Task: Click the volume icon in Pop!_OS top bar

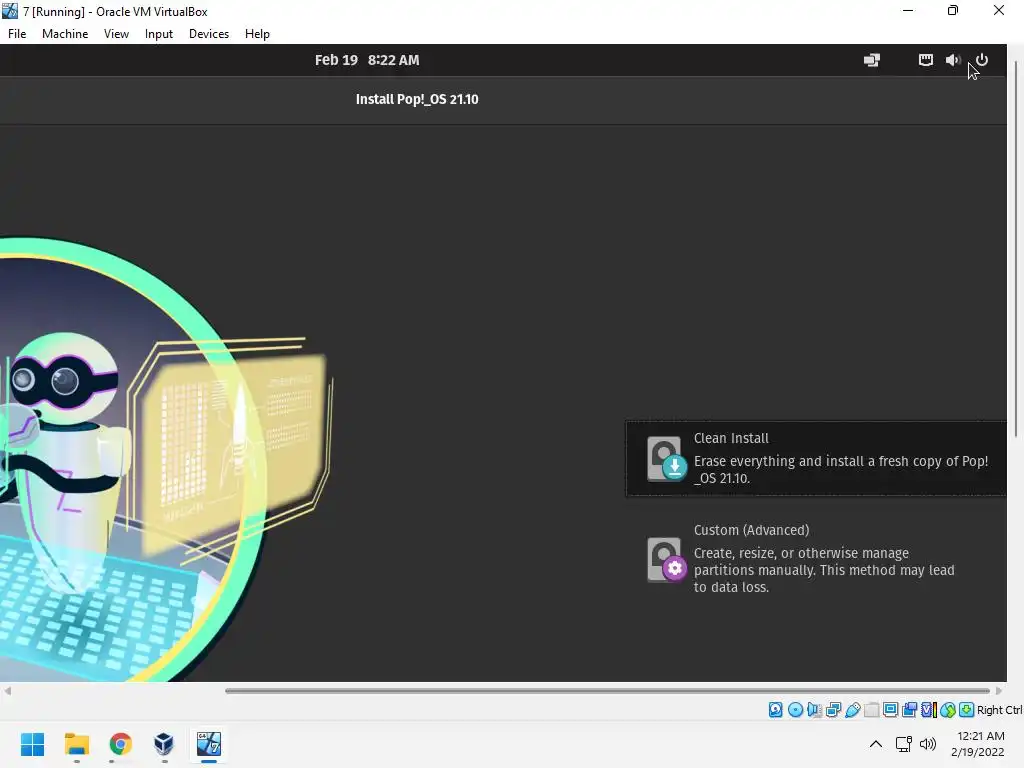Action: pos(953,60)
